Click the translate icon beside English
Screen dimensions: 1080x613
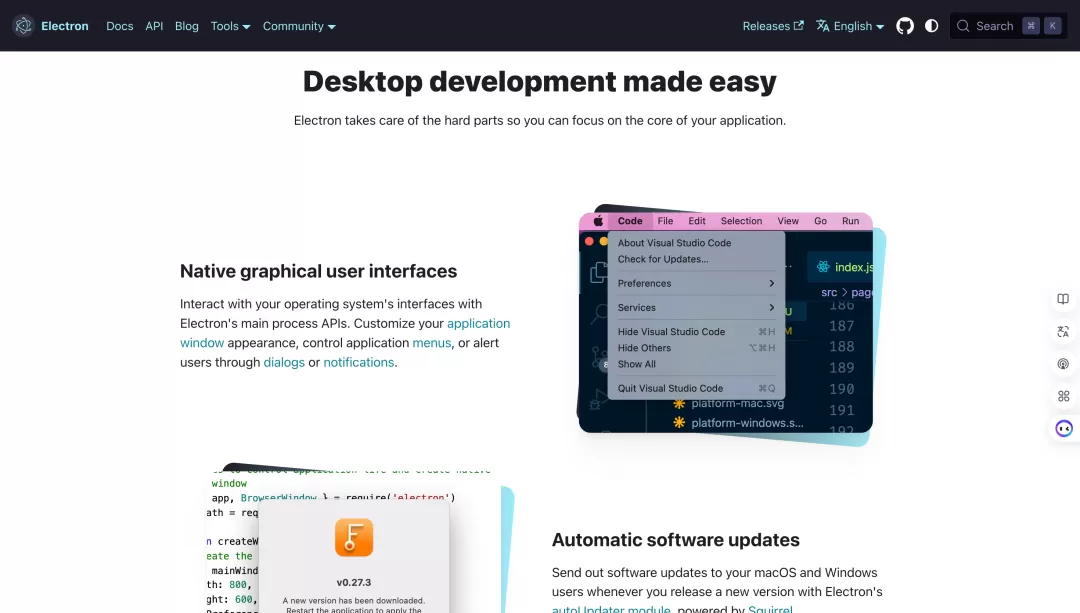tap(822, 26)
